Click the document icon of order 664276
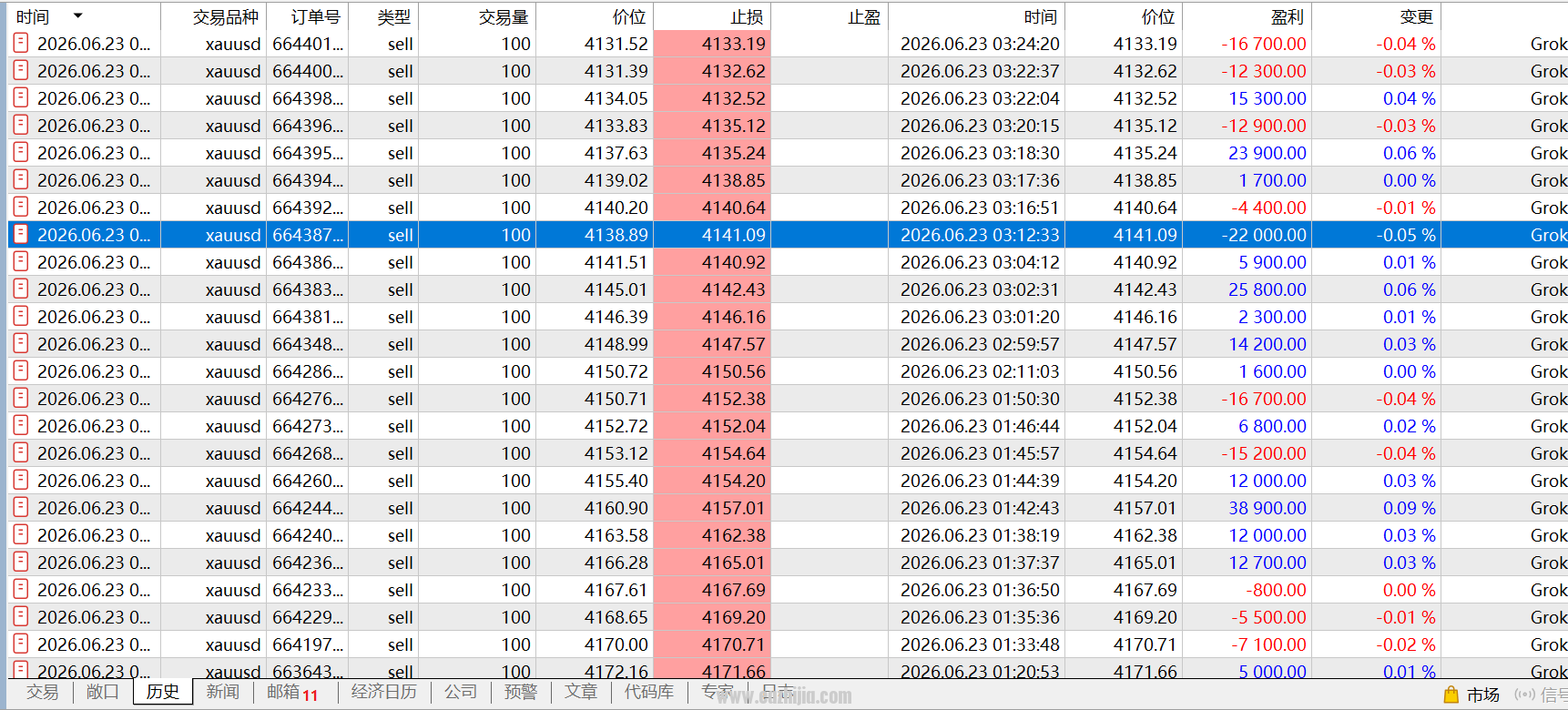This screenshot has height=710, width=1568. (x=21, y=398)
